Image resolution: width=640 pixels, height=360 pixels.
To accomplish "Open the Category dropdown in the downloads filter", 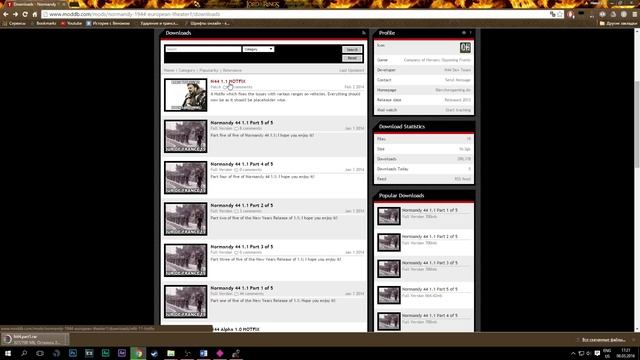I will 258,49.
